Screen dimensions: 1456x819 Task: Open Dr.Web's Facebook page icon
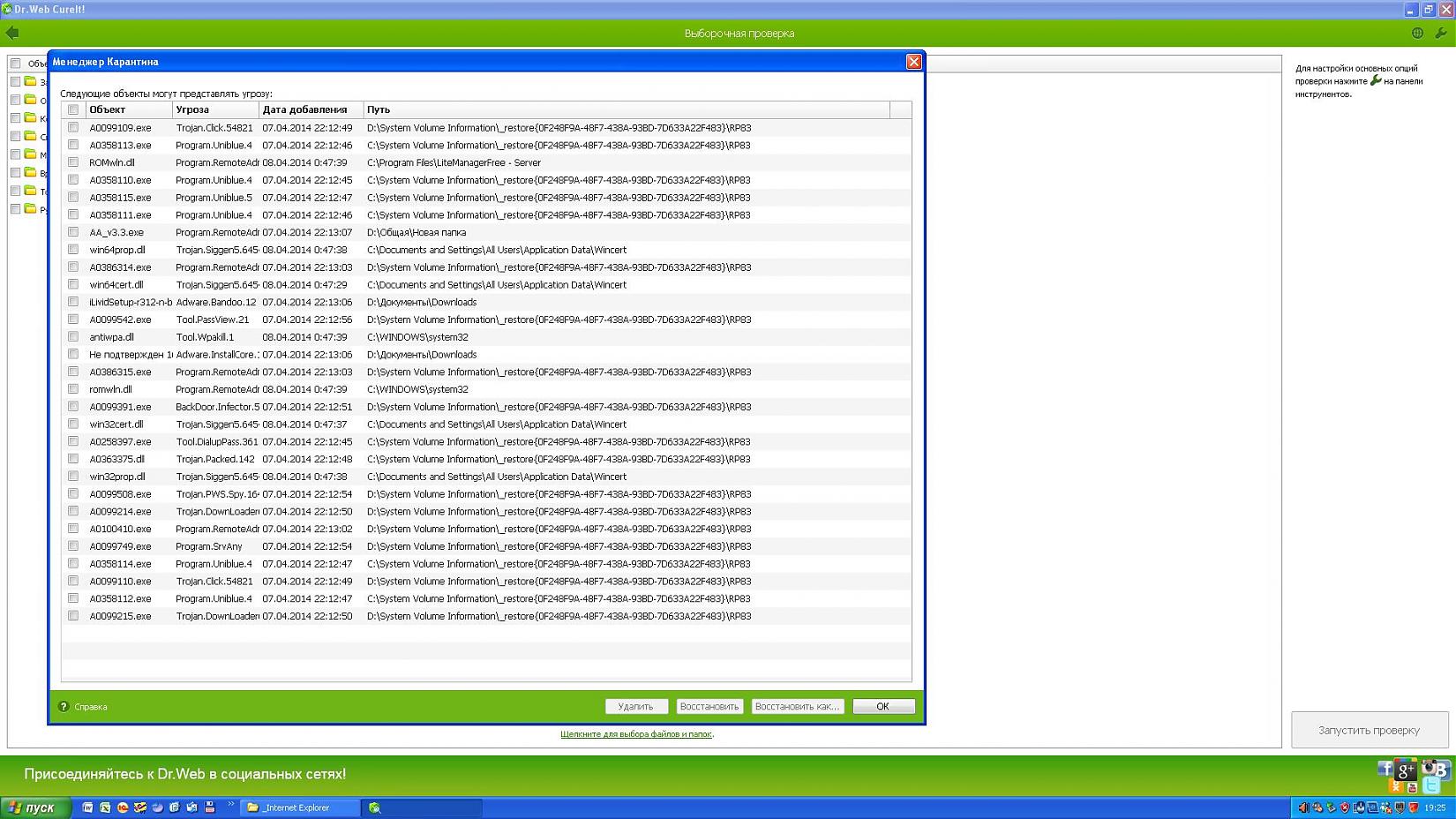[1385, 769]
